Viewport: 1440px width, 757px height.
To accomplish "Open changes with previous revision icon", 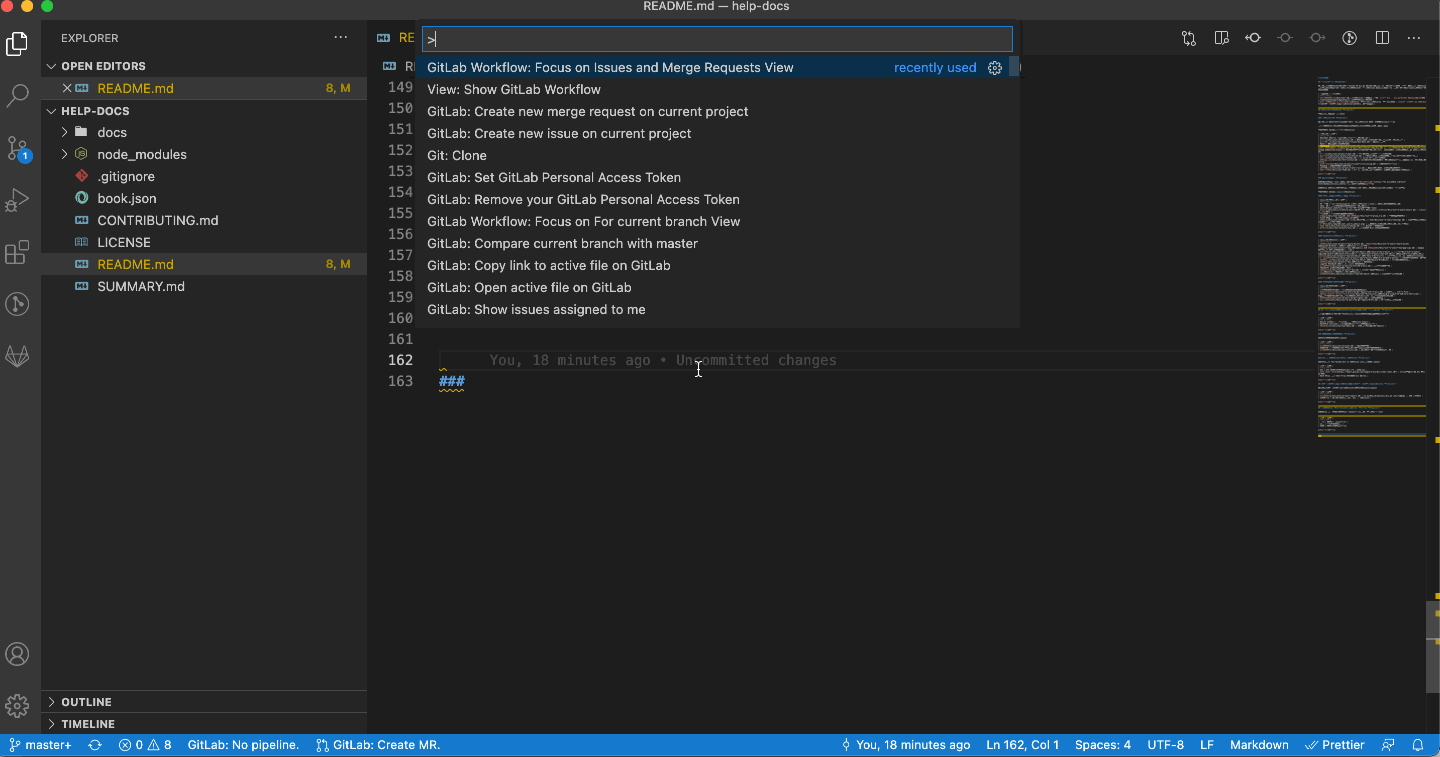I will 1253,38.
